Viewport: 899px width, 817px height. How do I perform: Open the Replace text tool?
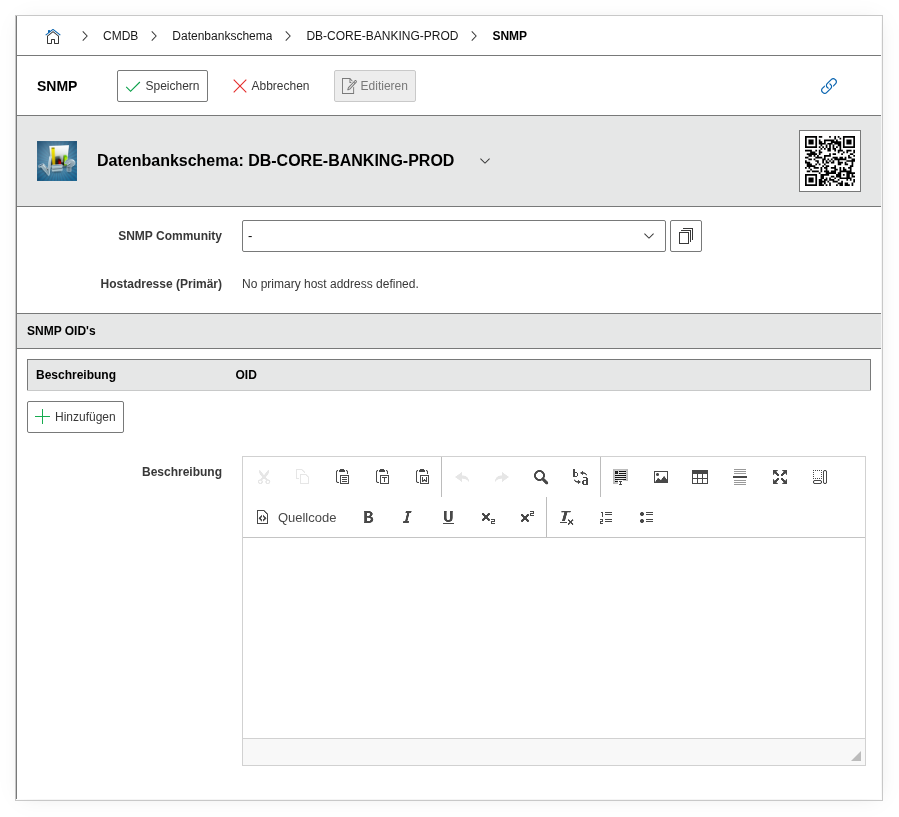click(580, 477)
